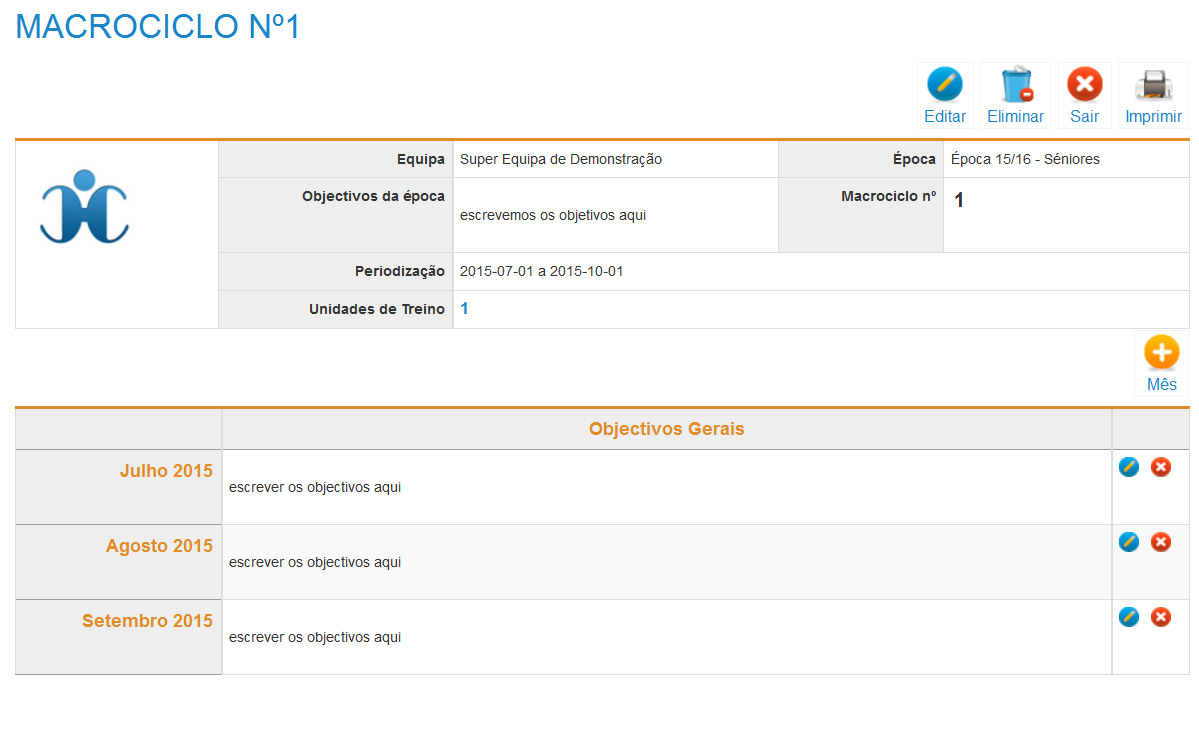Click the Editar pencil icon
The width and height of the screenshot is (1199, 739).
(x=944, y=85)
